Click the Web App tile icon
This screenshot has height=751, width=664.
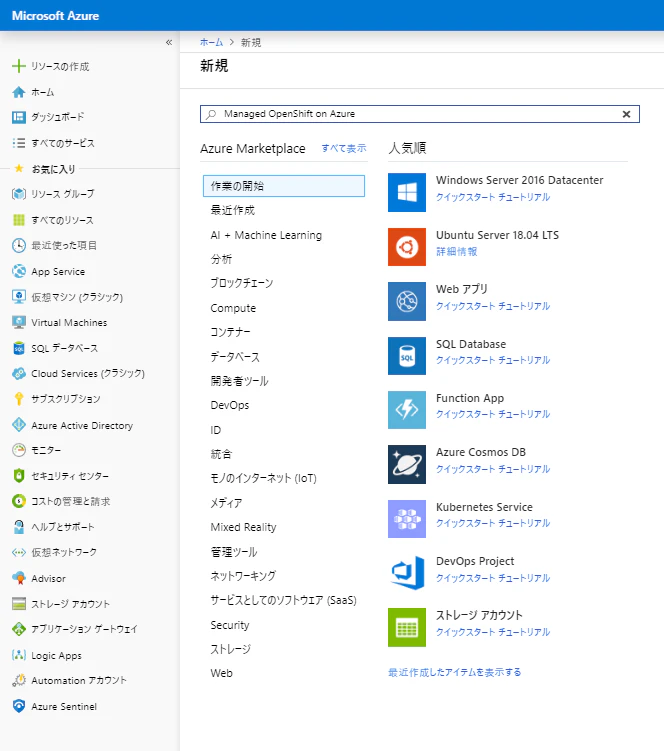coord(407,301)
